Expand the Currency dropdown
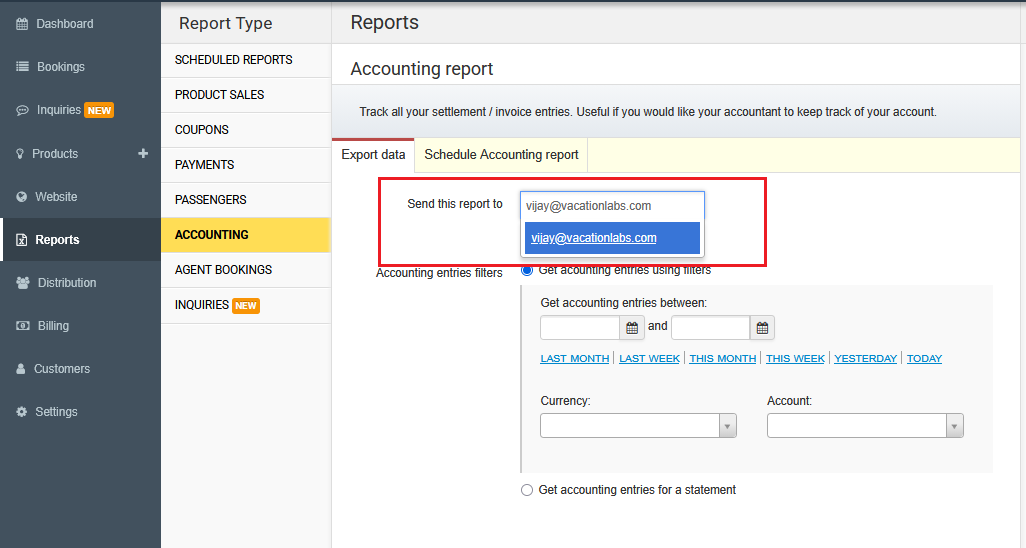This screenshot has width=1026, height=548. 638,426
